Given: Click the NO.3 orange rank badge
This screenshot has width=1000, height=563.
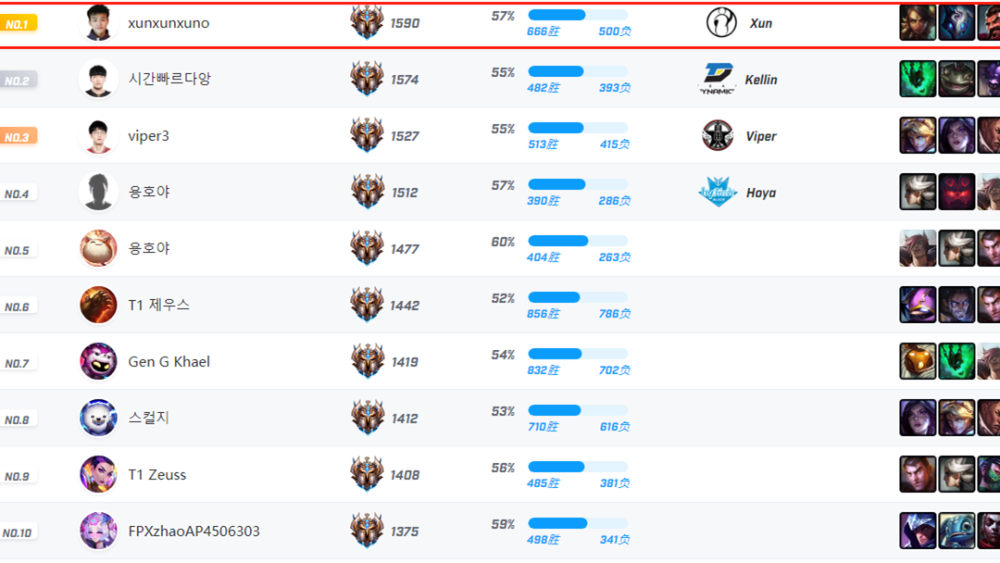Looking at the screenshot, I should point(19,136).
